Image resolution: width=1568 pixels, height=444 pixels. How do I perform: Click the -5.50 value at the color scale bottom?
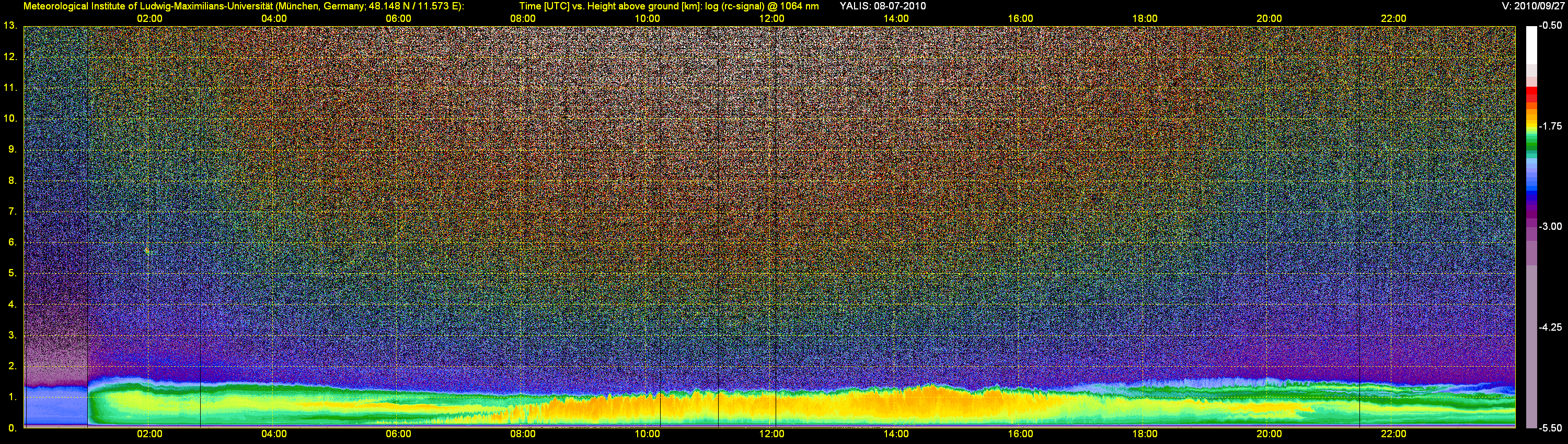tap(1550, 428)
